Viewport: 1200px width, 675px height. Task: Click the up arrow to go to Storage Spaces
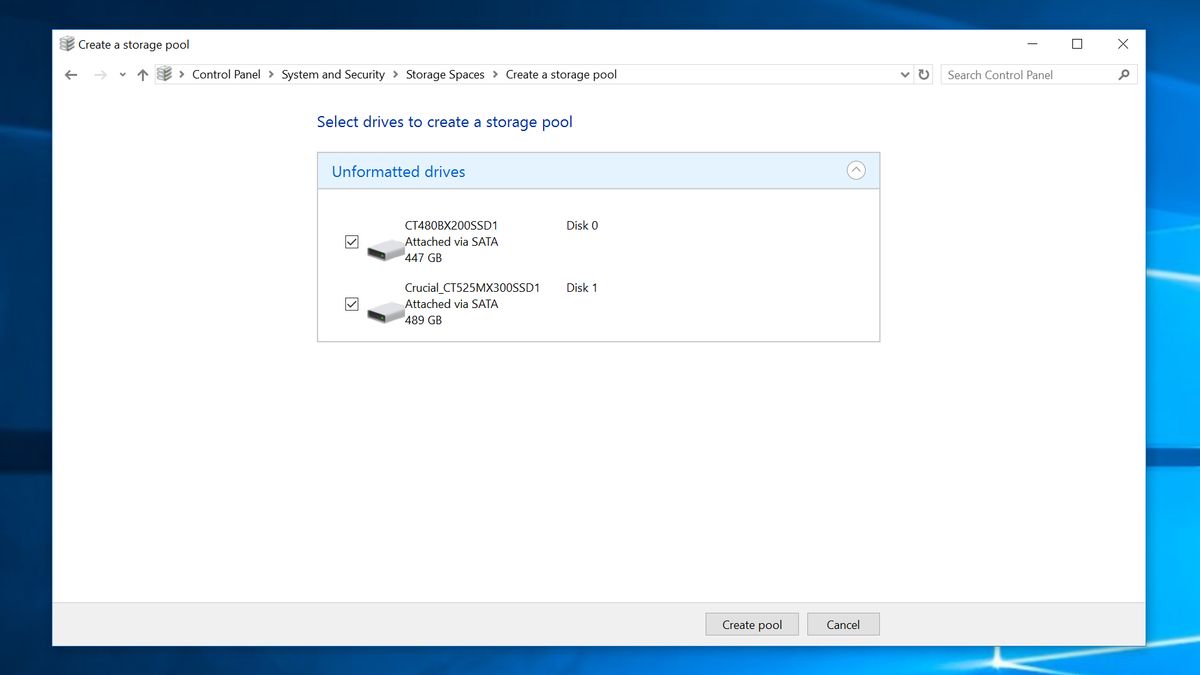pos(142,74)
